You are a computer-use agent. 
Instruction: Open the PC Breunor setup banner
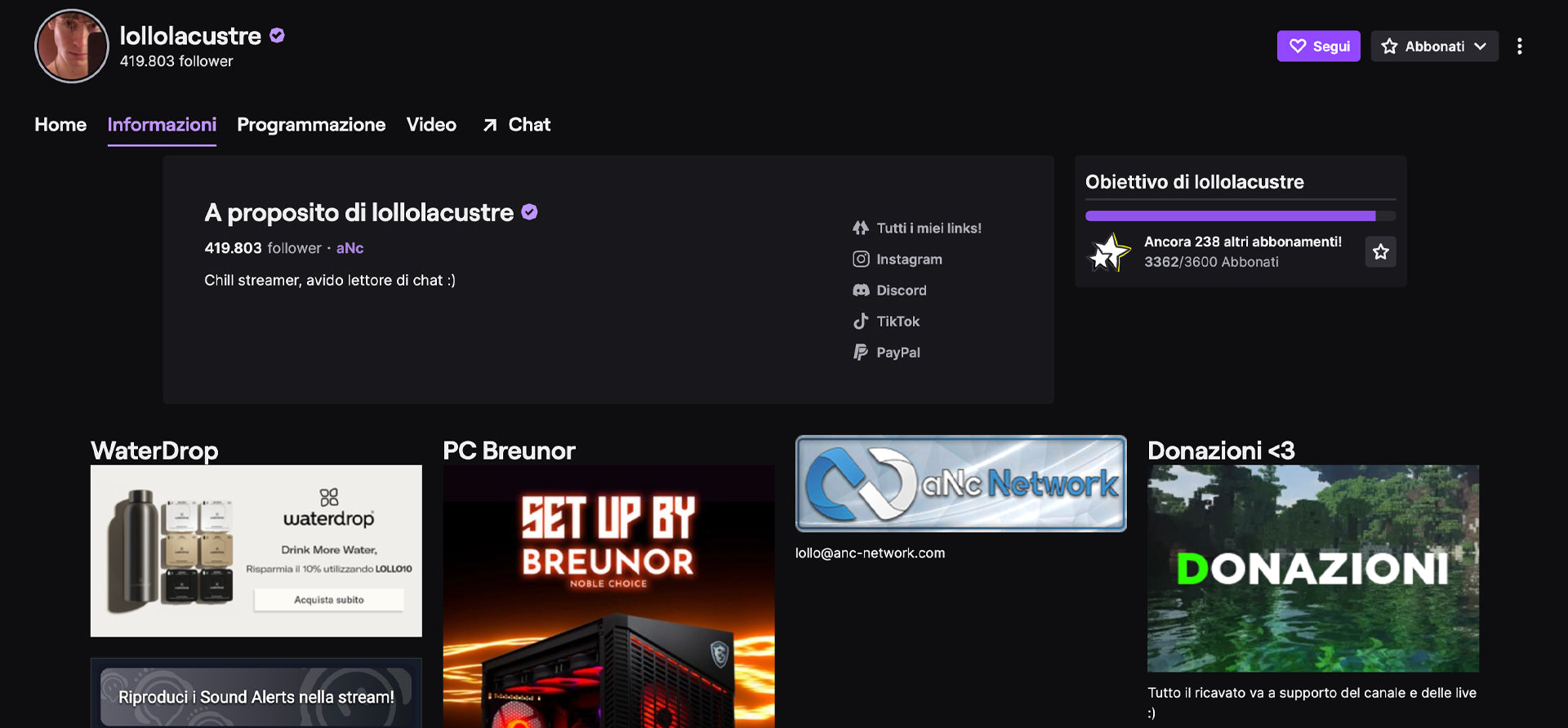(x=608, y=597)
